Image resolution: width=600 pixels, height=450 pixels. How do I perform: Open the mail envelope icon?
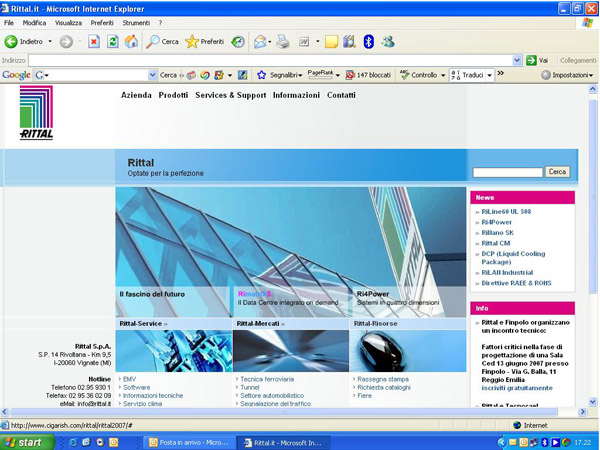(260, 41)
